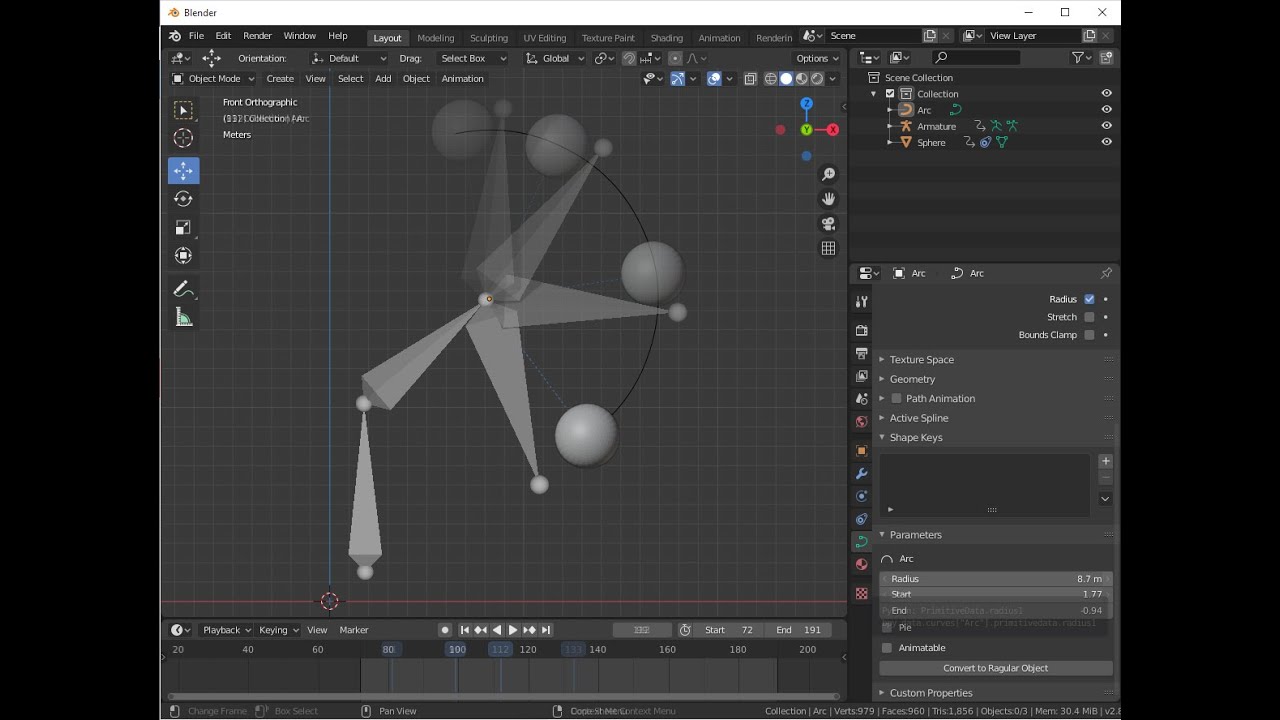Viewport: 1280px width, 720px height.
Task: Activate the Transform tool
Action: [183, 255]
